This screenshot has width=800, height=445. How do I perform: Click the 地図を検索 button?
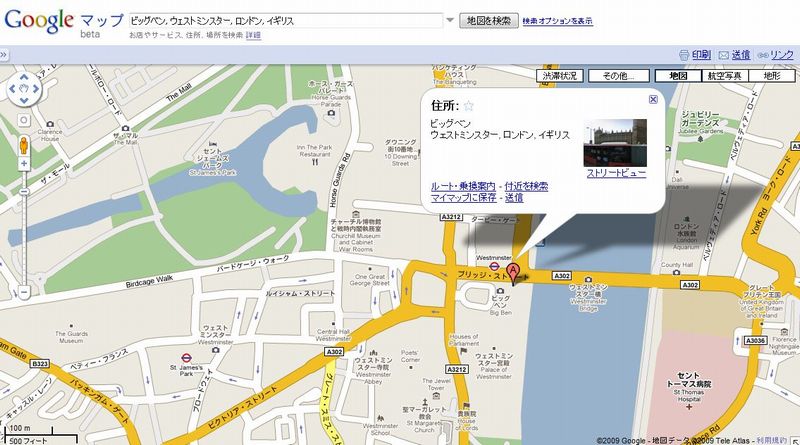(489, 21)
